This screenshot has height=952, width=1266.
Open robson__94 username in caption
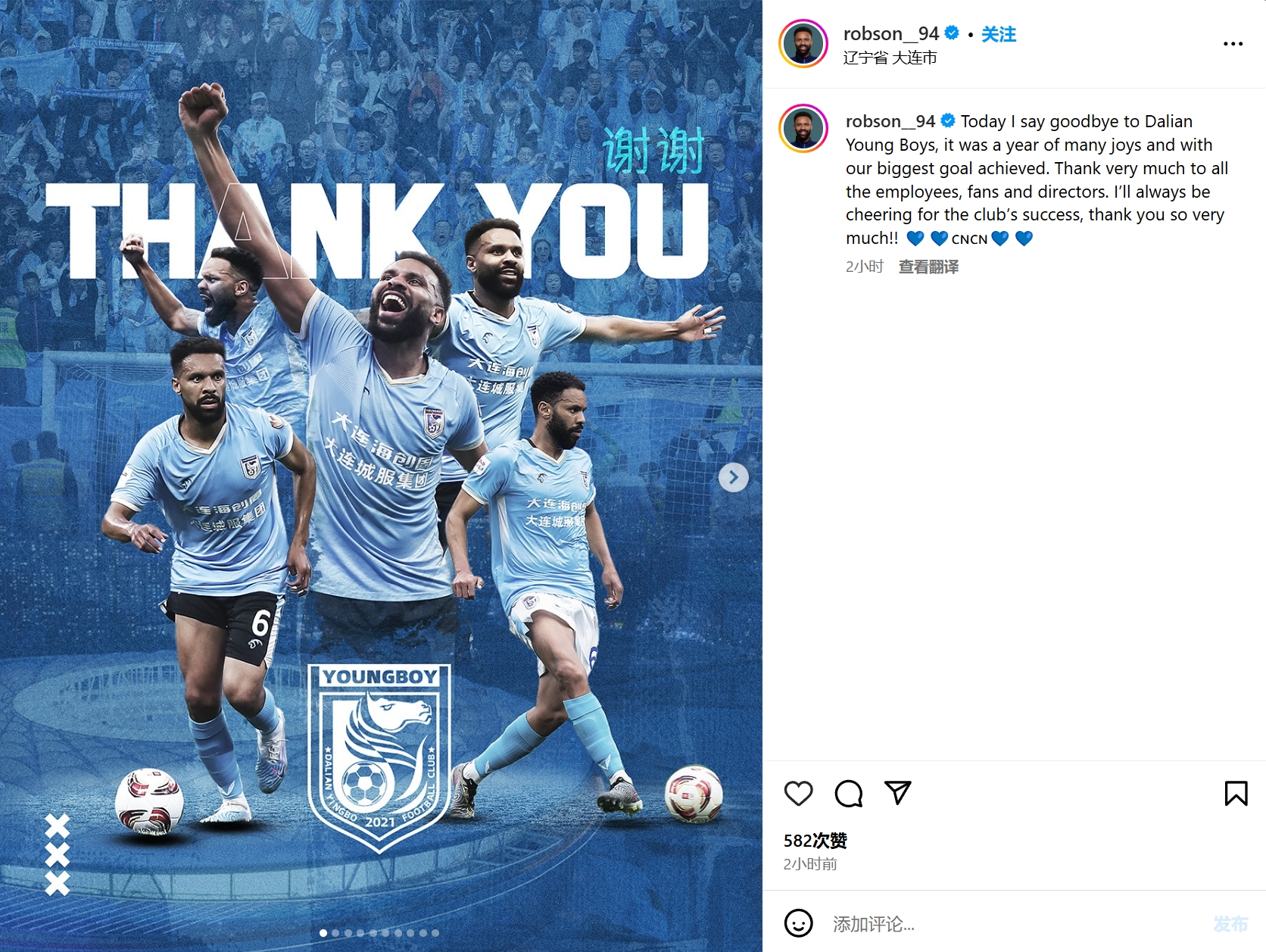pyautogui.click(x=890, y=121)
